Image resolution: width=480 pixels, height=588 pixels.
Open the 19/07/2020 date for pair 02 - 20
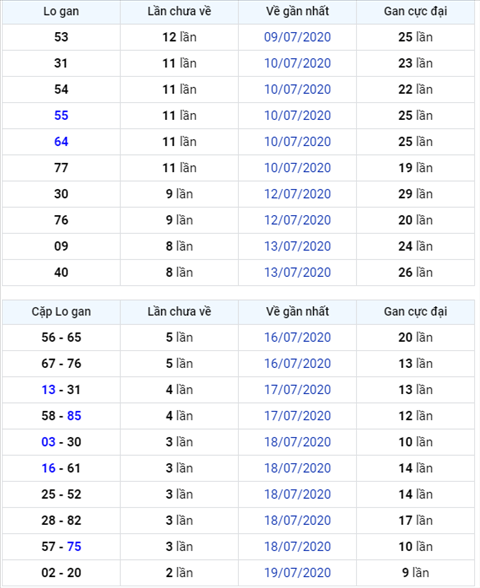[x=297, y=573]
